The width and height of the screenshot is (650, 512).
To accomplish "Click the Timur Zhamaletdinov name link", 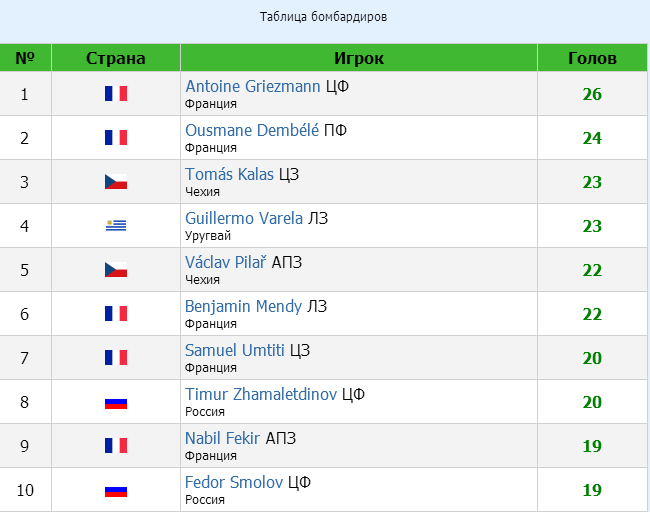I will click(261, 394).
